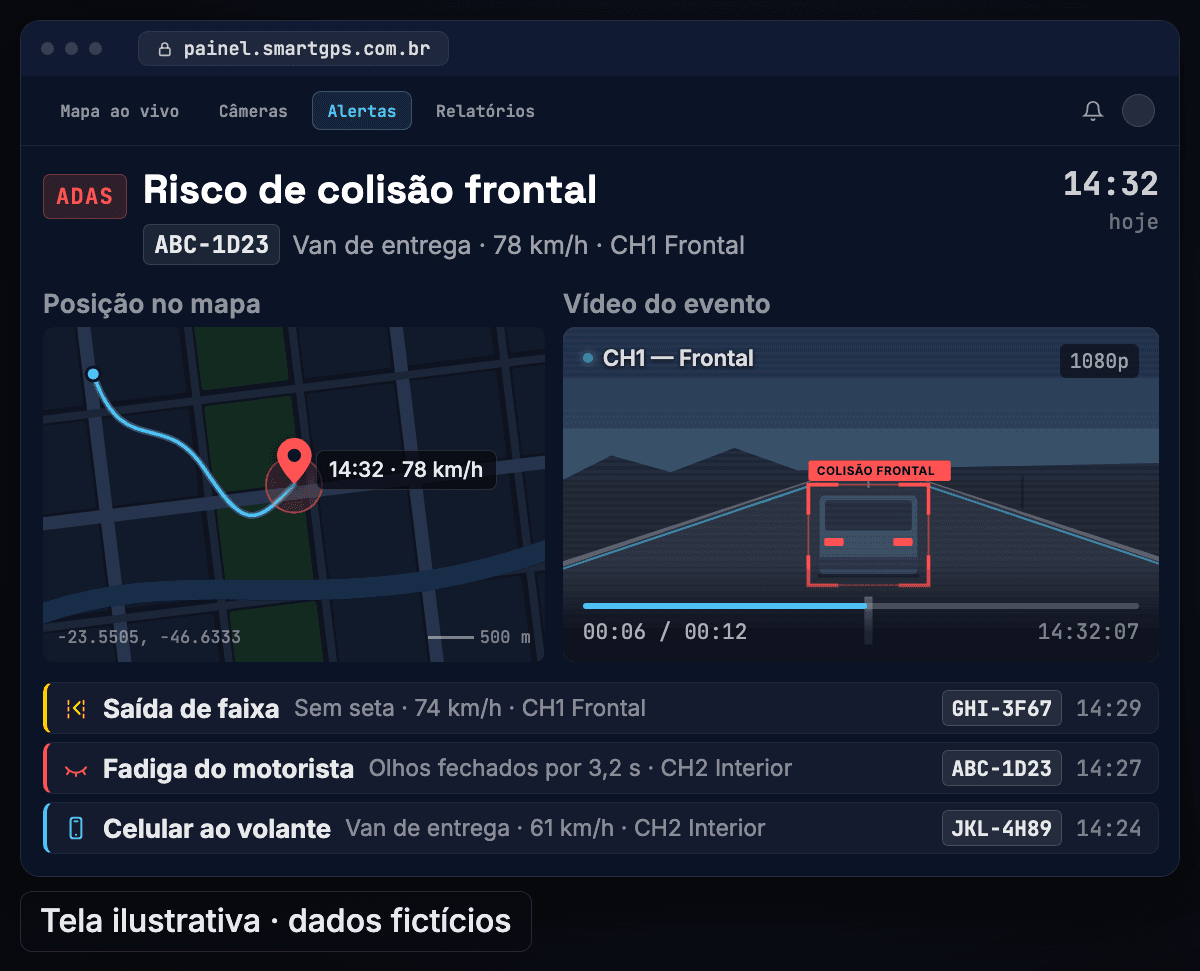This screenshot has width=1200, height=971.
Task: Click the 00:06 / 00:12 video time
Action: pos(665,632)
